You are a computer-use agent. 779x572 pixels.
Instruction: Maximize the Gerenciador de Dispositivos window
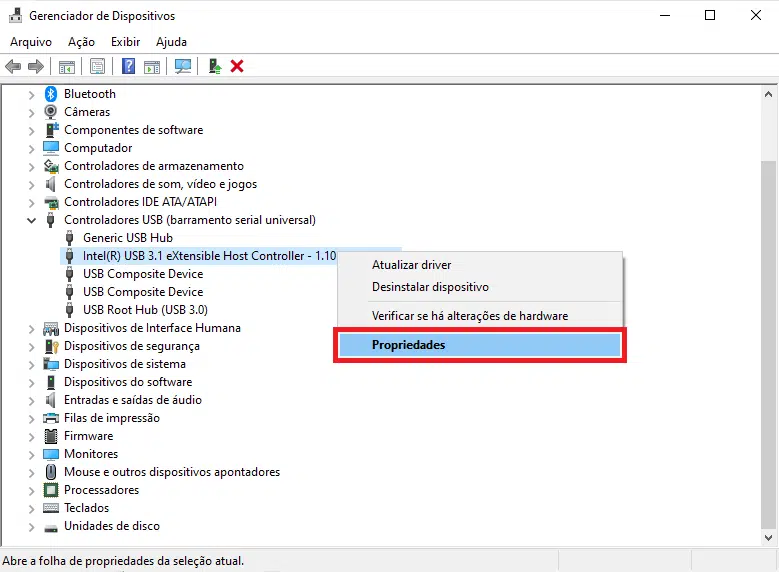tap(710, 15)
